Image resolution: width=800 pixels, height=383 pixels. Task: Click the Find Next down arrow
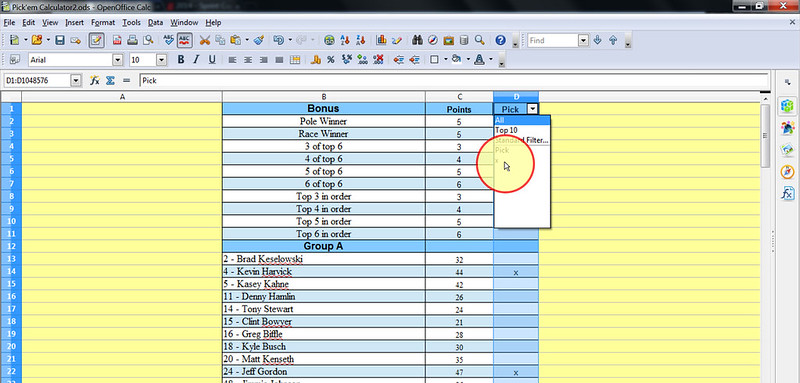click(598, 40)
